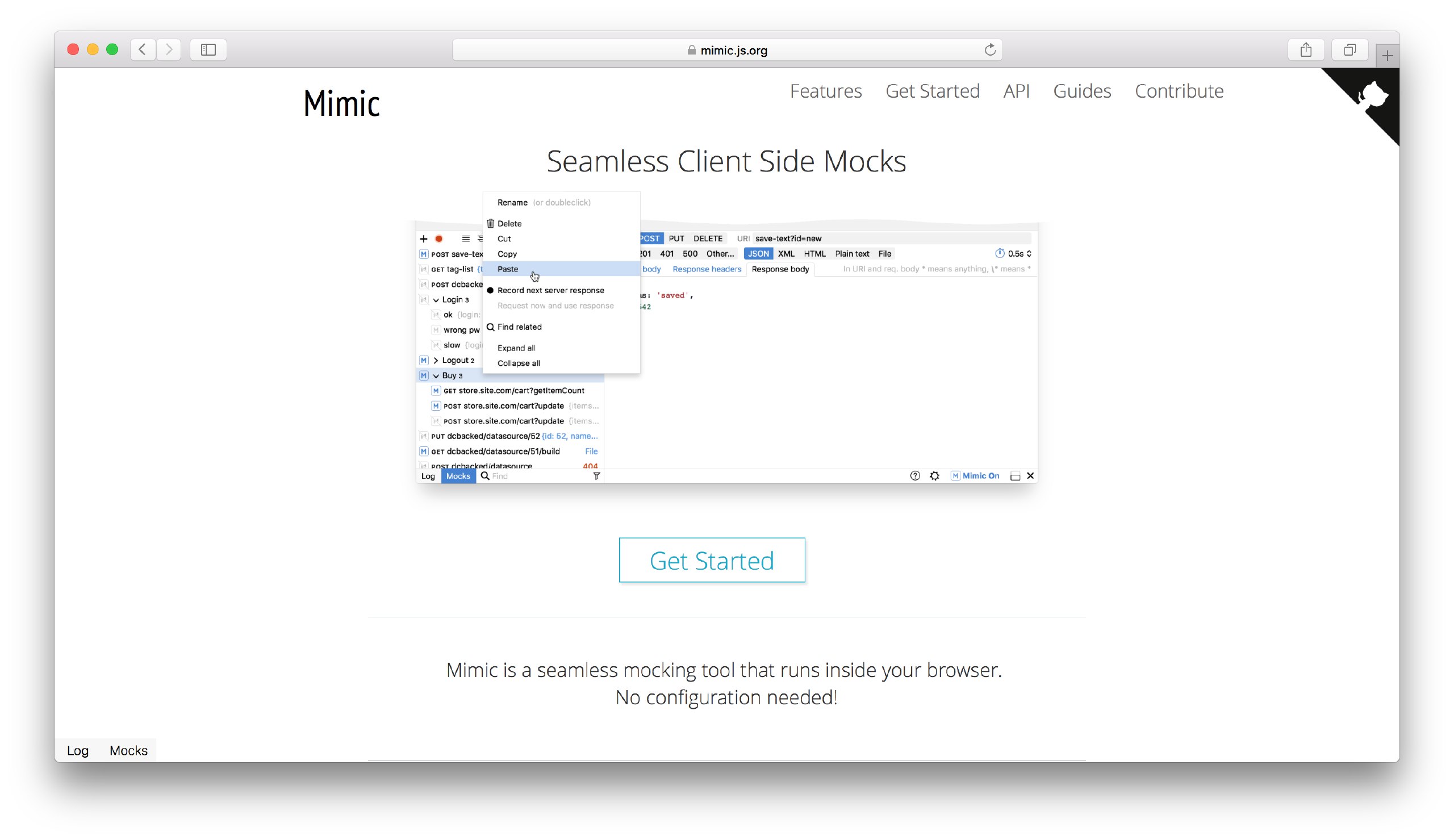This screenshot has width=1454, height=840.
Task: Switch to Response headers tab
Action: [x=707, y=269]
